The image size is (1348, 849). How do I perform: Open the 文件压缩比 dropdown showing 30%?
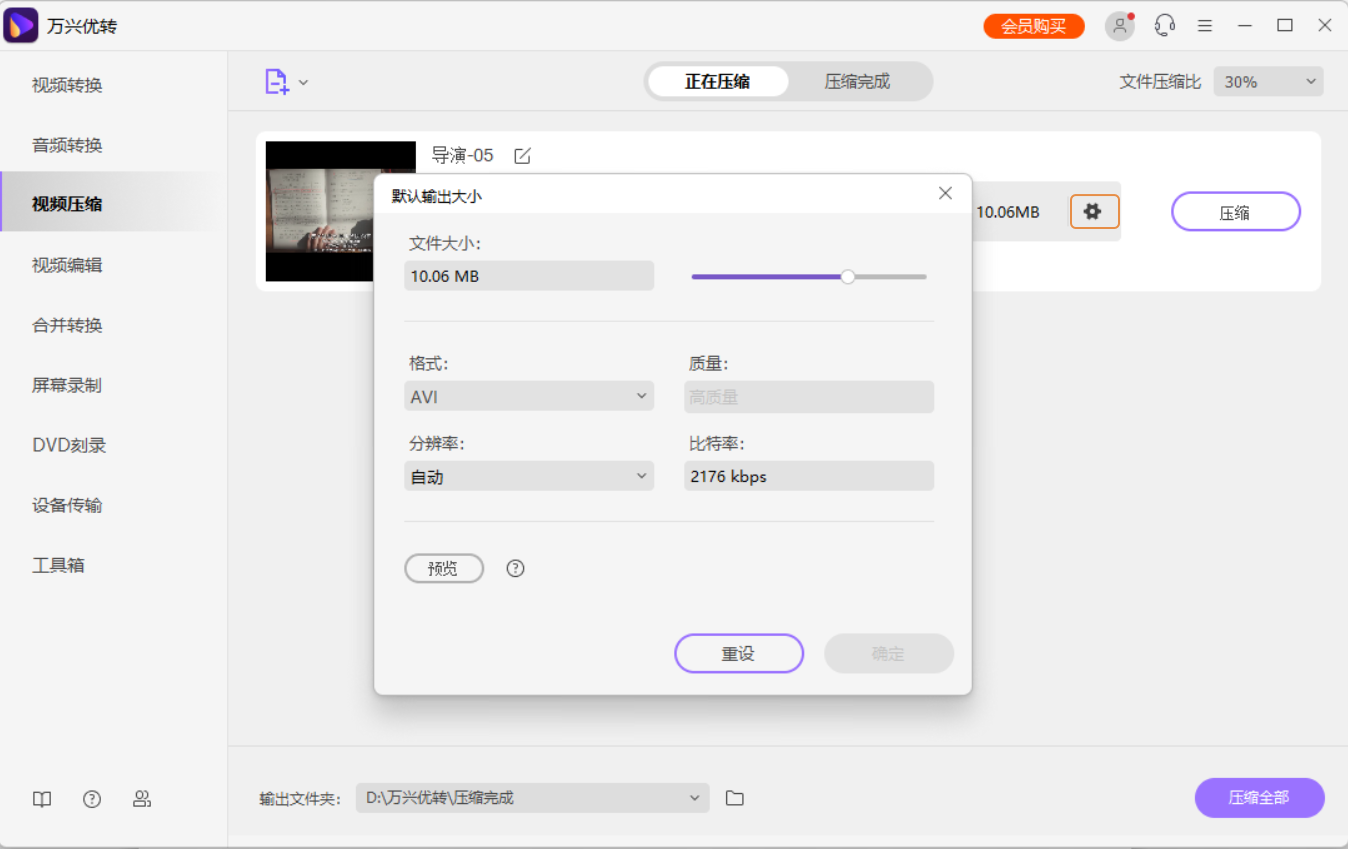point(1267,81)
